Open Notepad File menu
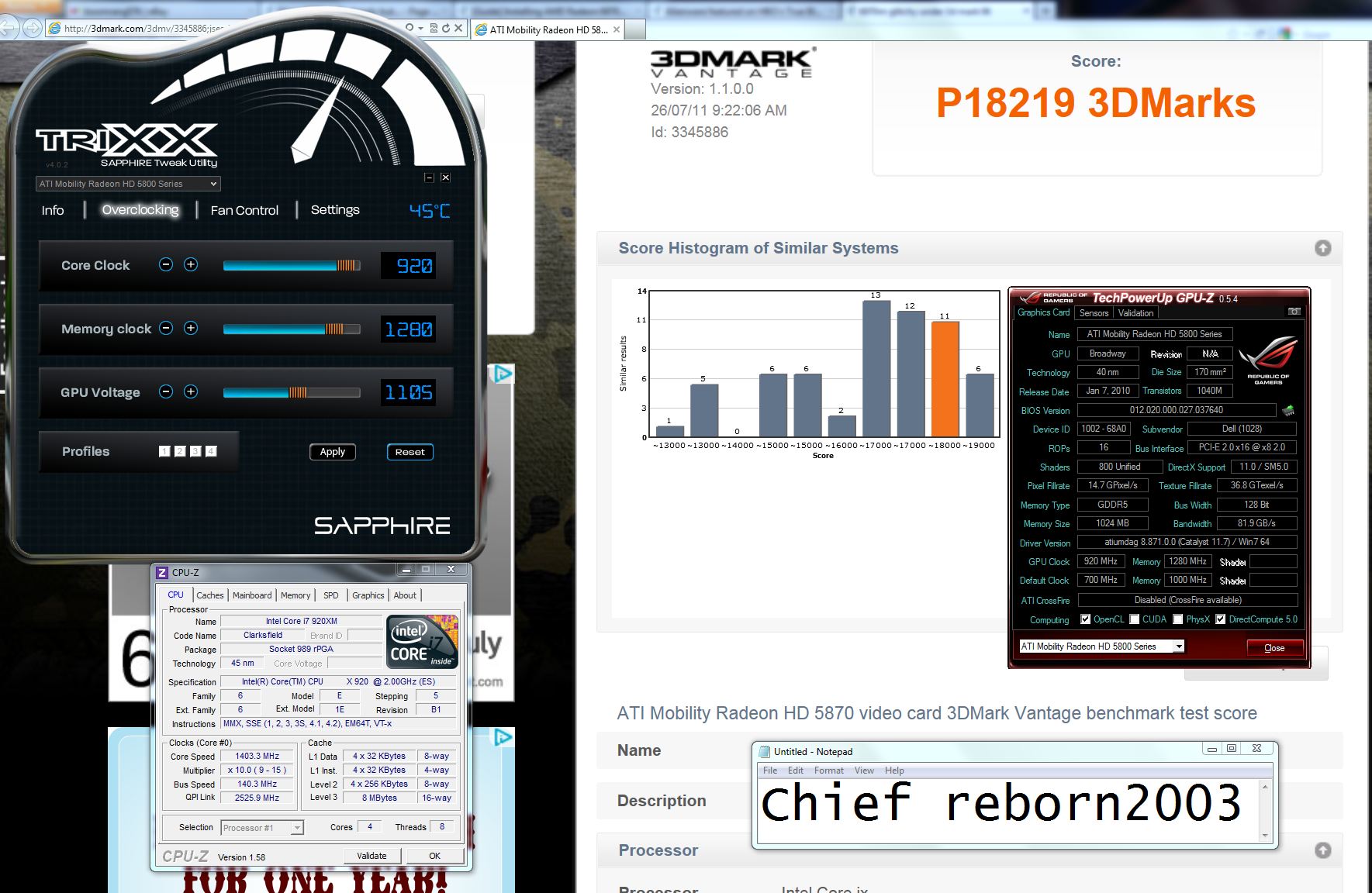This screenshot has height=893, width=1372. tap(770, 771)
